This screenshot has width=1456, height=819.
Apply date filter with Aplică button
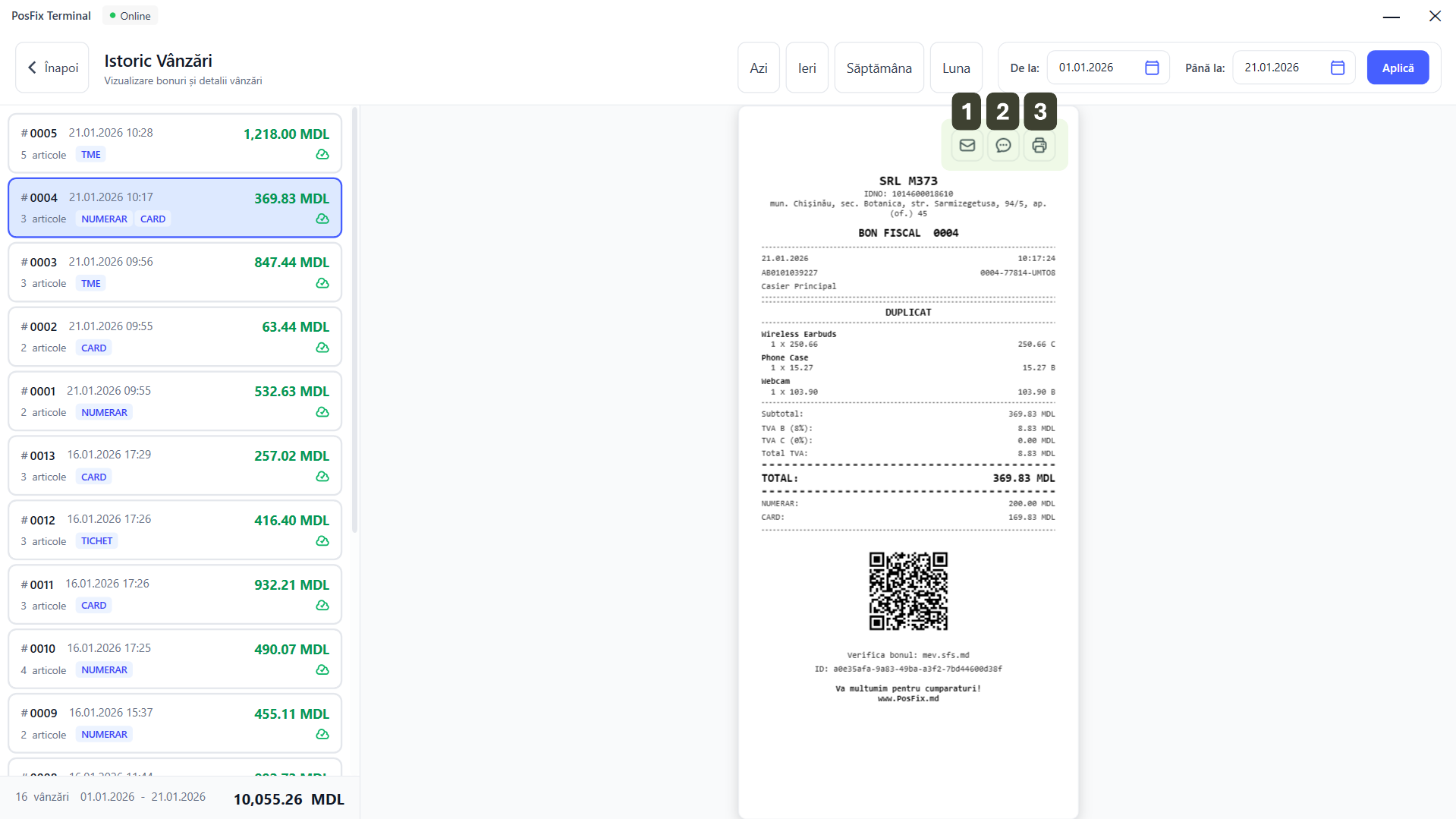click(1397, 68)
